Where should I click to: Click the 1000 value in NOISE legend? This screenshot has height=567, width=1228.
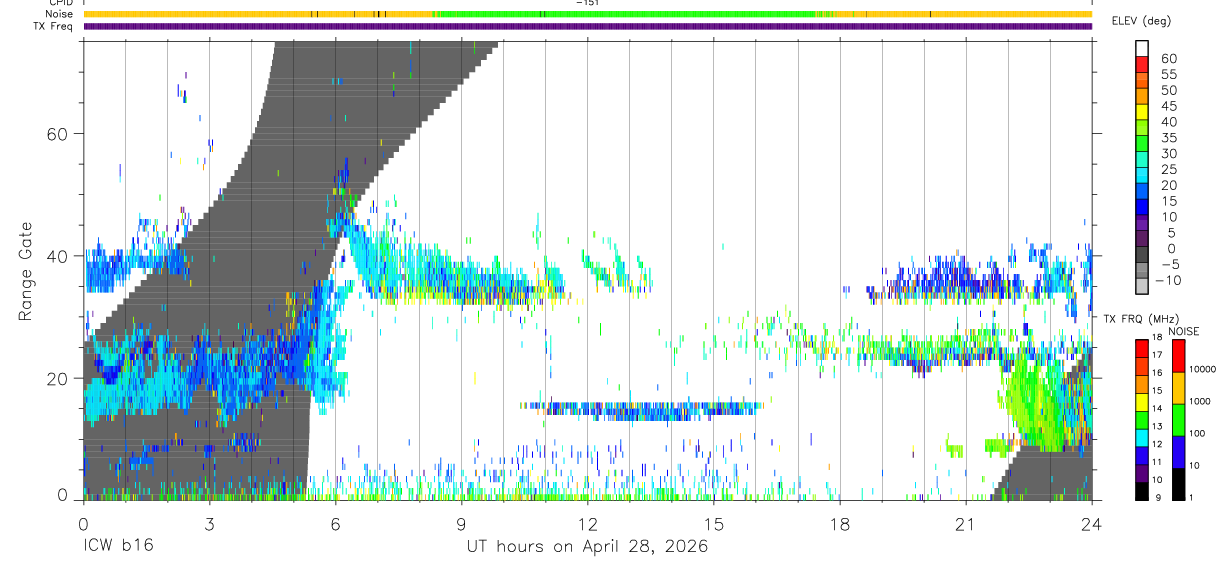[1198, 401]
